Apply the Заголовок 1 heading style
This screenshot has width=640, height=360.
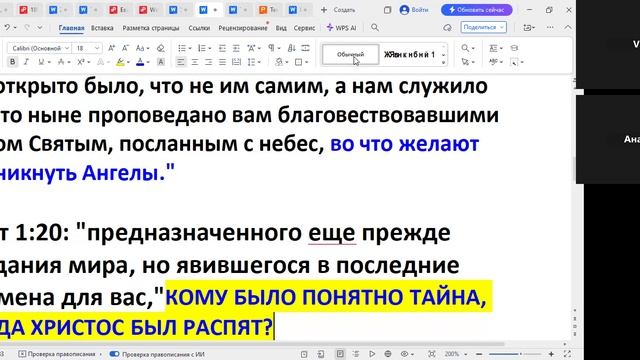[x=409, y=54]
